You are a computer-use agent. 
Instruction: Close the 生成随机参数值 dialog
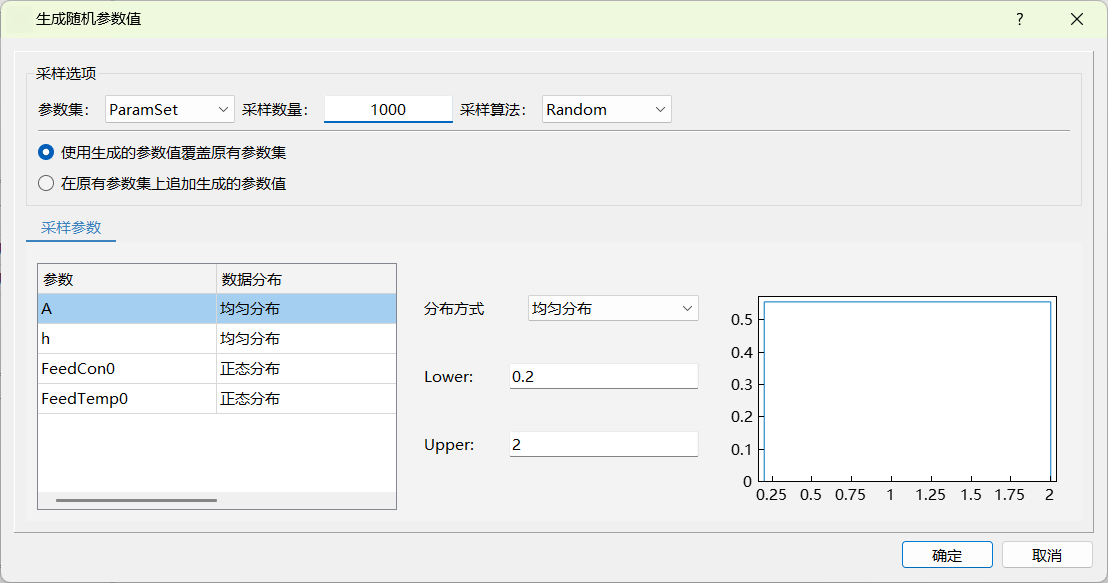[1077, 19]
